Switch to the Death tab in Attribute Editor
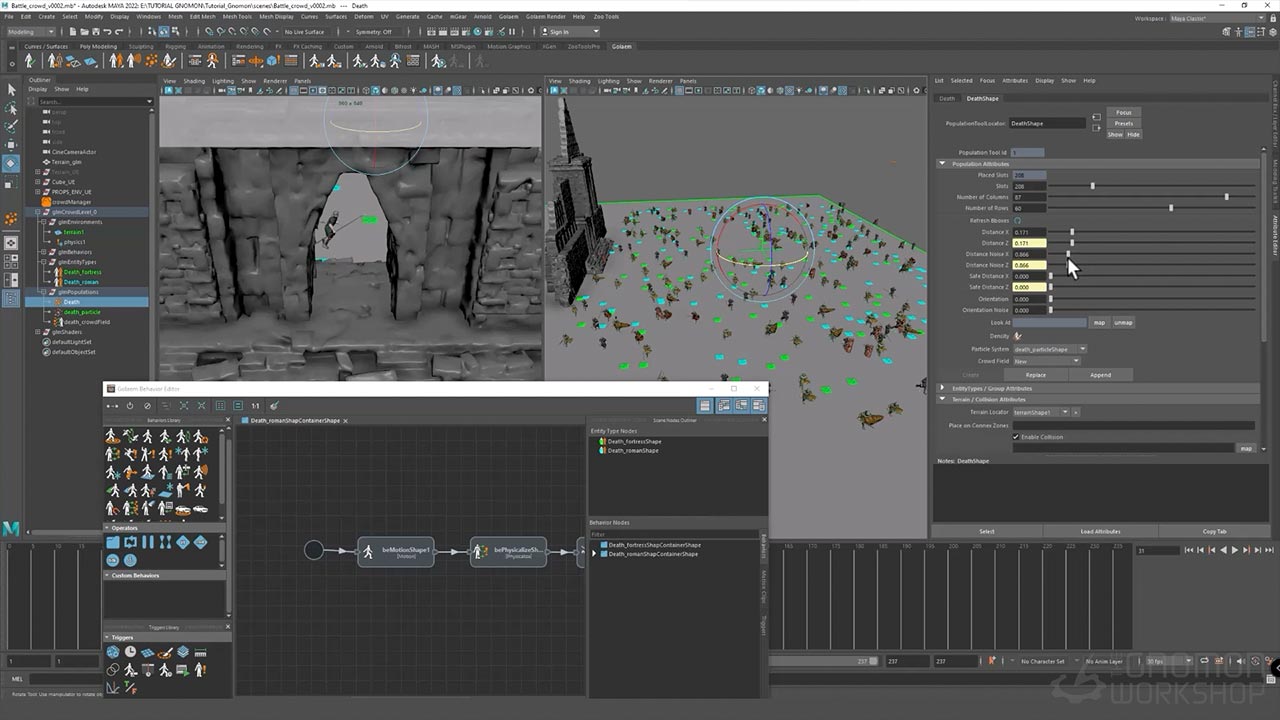Screen dimensions: 1280x720 pos(947,98)
